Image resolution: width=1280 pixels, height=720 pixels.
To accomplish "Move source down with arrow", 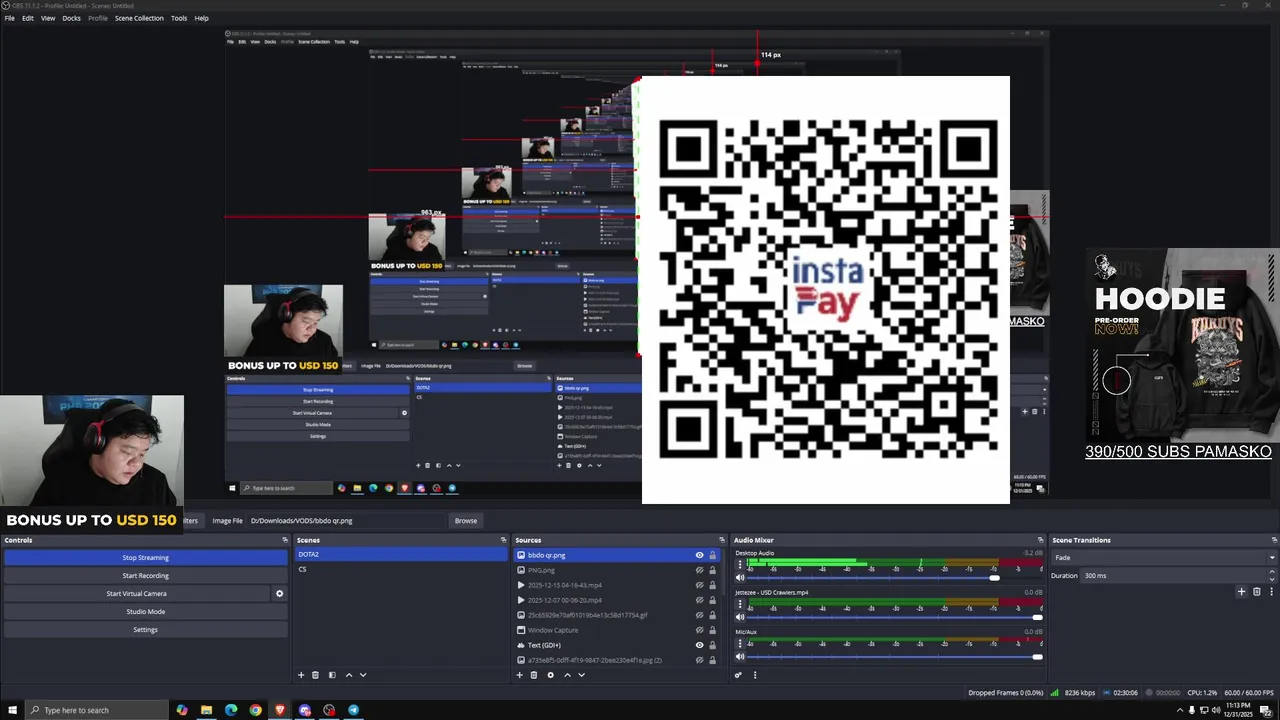I will click(581, 675).
